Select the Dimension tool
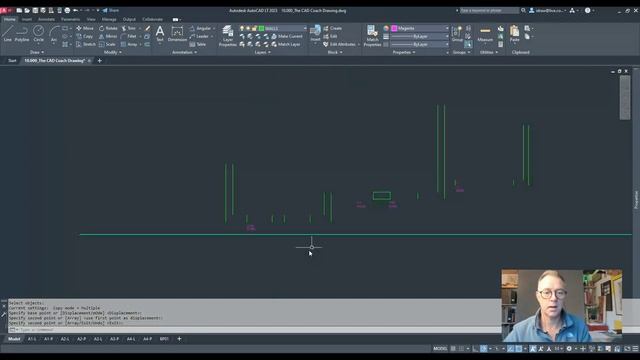This screenshot has height=360, width=640. click(177, 33)
